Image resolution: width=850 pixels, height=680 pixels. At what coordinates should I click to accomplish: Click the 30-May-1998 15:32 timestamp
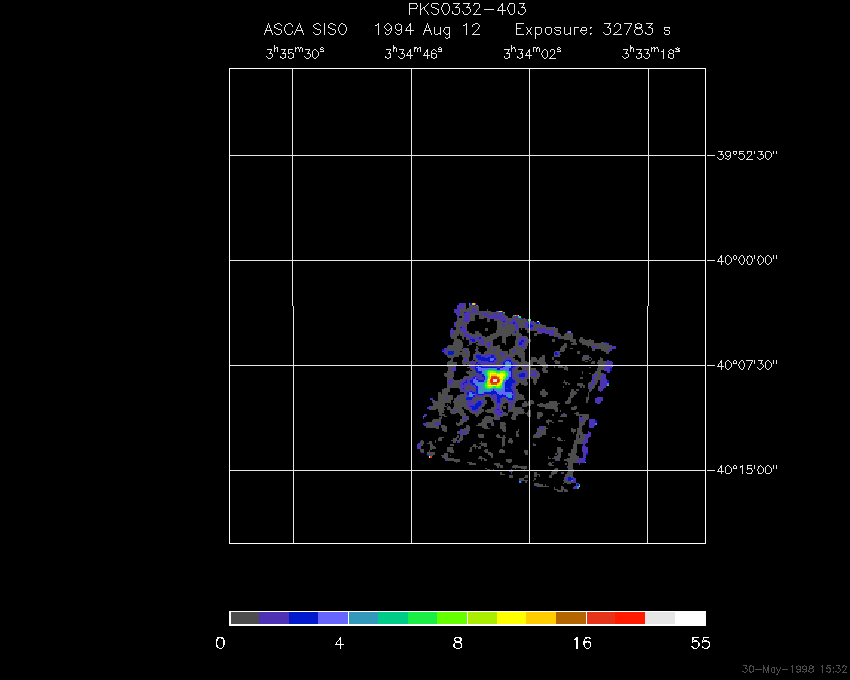click(795, 669)
